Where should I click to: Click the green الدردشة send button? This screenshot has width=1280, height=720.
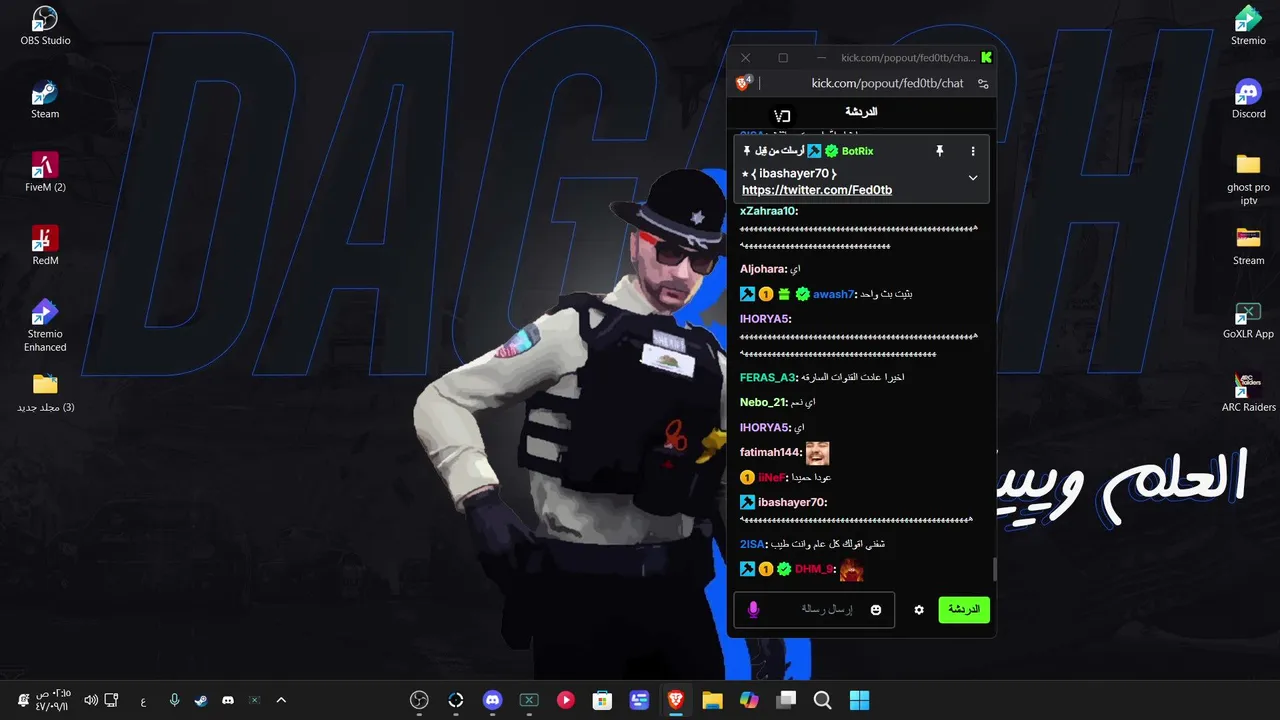[964, 609]
